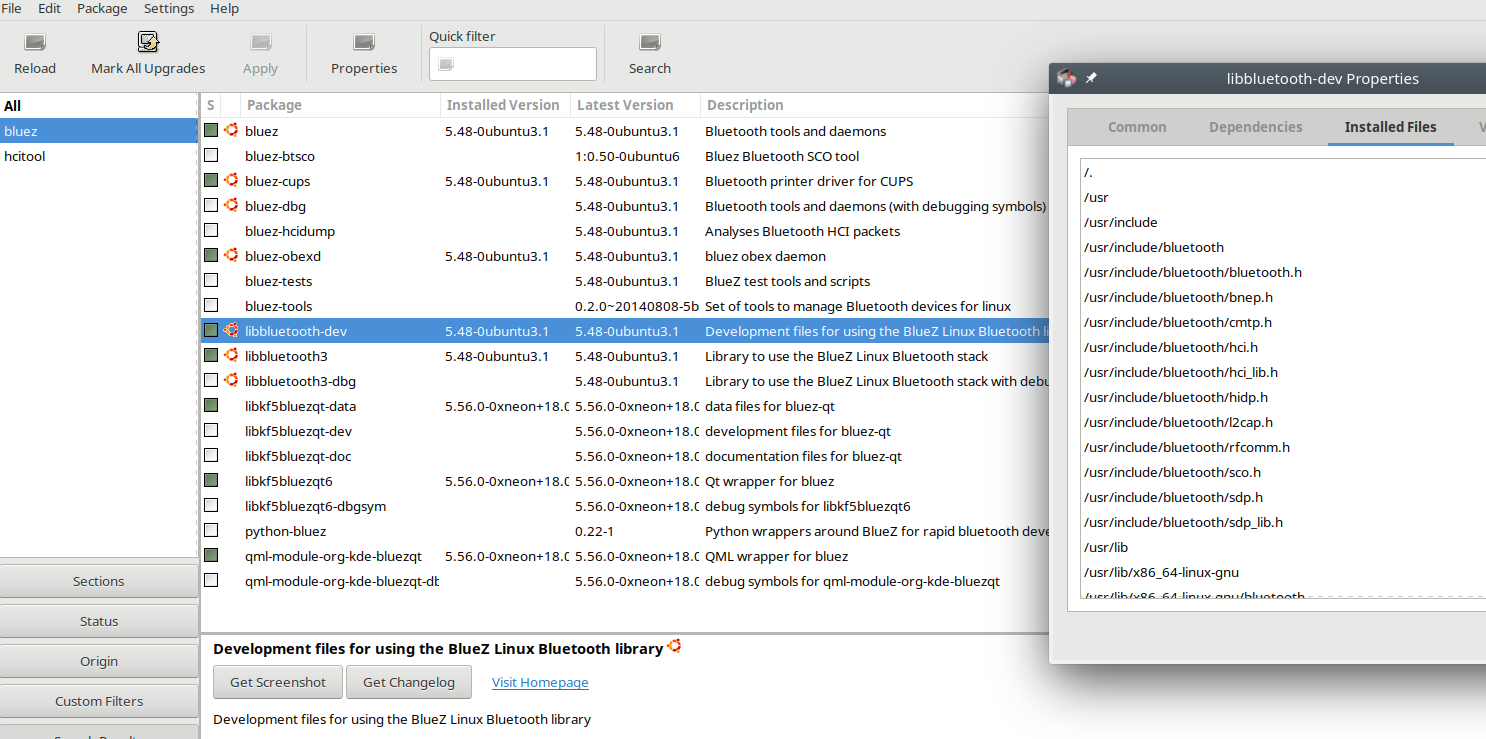1486x739 pixels.
Task: Show the Sections filter list
Action: tap(99, 581)
